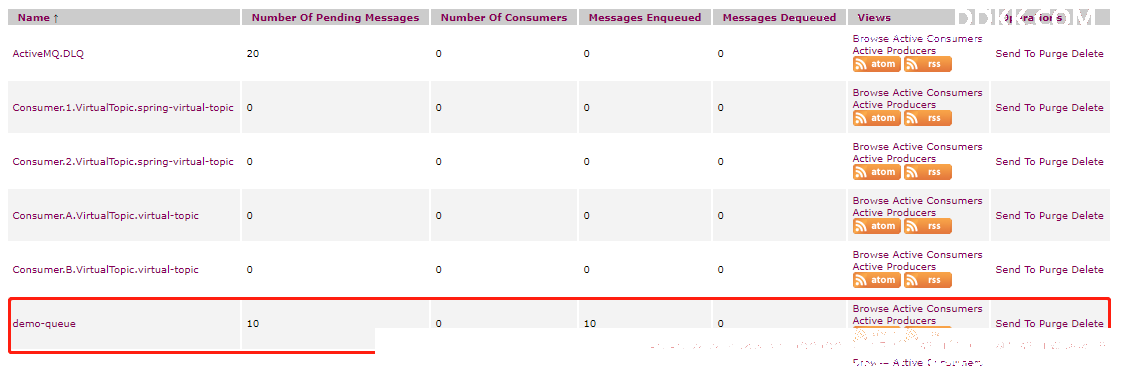Open Consumer.2.VirtualTopic.spring-virtual-topic queue link
This screenshot has height=367, width=1127.
[x=123, y=162]
